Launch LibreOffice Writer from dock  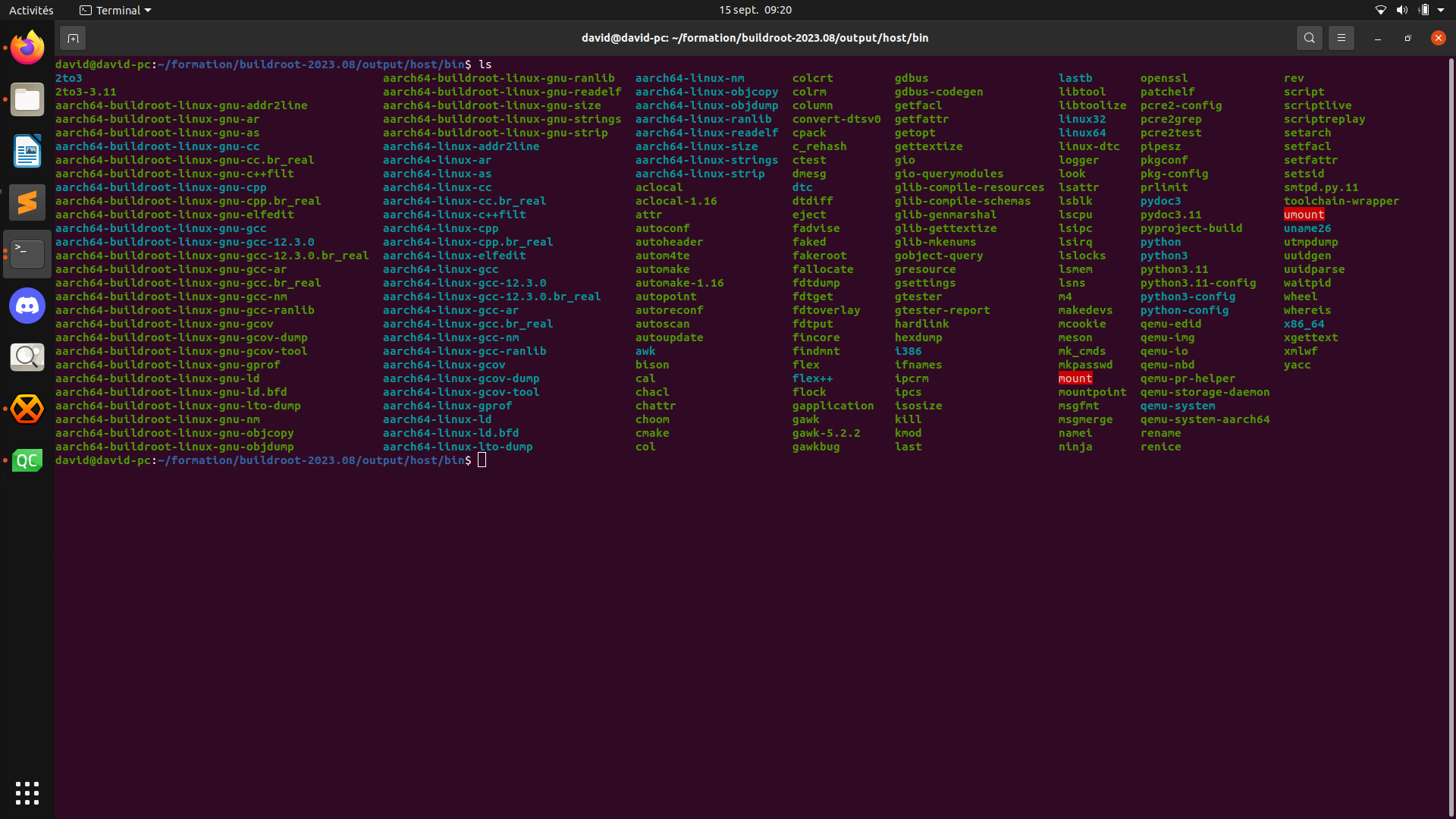[x=27, y=151]
